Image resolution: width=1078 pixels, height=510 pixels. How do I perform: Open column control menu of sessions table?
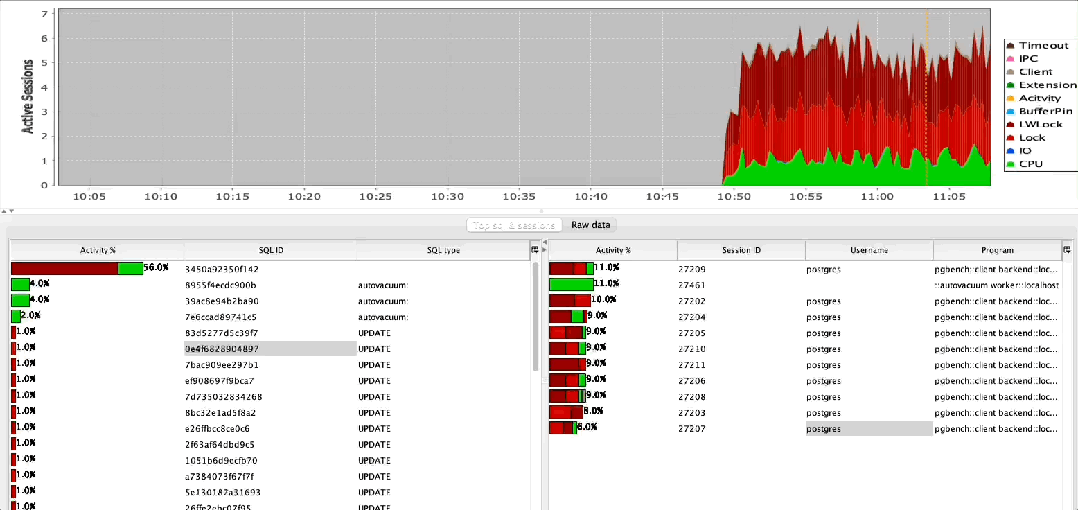(x=1066, y=250)
